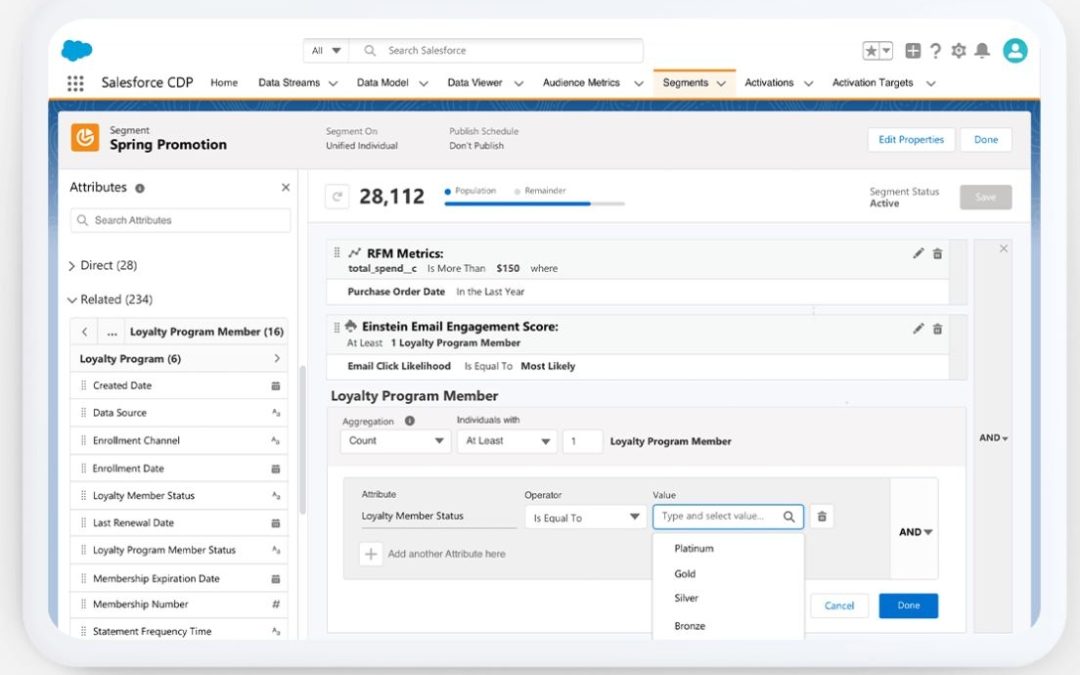
Task: Click the Einstein Email Engagement drag handle
Action: [337, 327]
